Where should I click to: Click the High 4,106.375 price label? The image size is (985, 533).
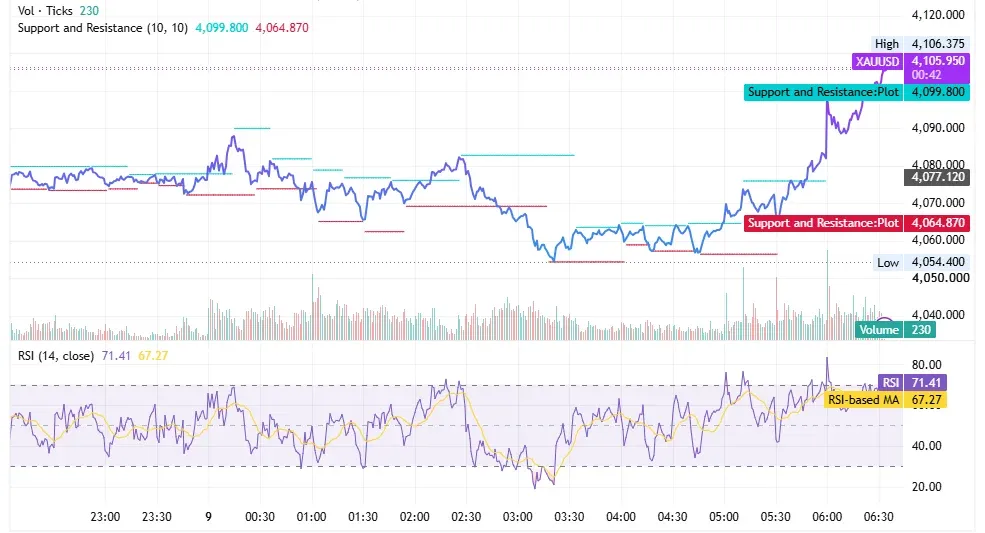[919, 44]
